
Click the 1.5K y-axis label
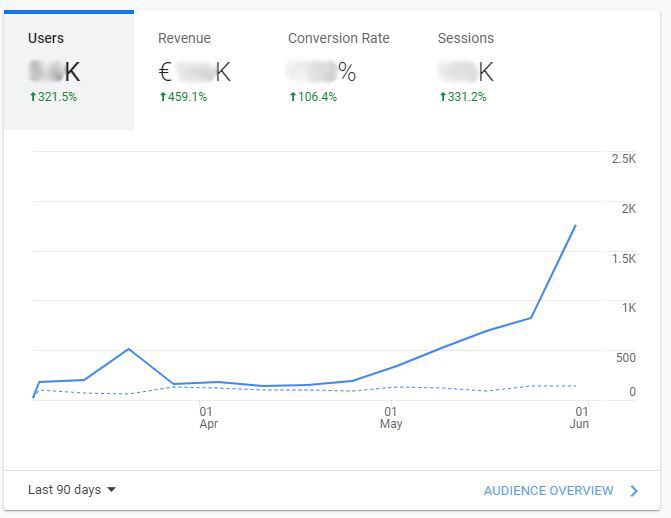(x=623, y=259)
